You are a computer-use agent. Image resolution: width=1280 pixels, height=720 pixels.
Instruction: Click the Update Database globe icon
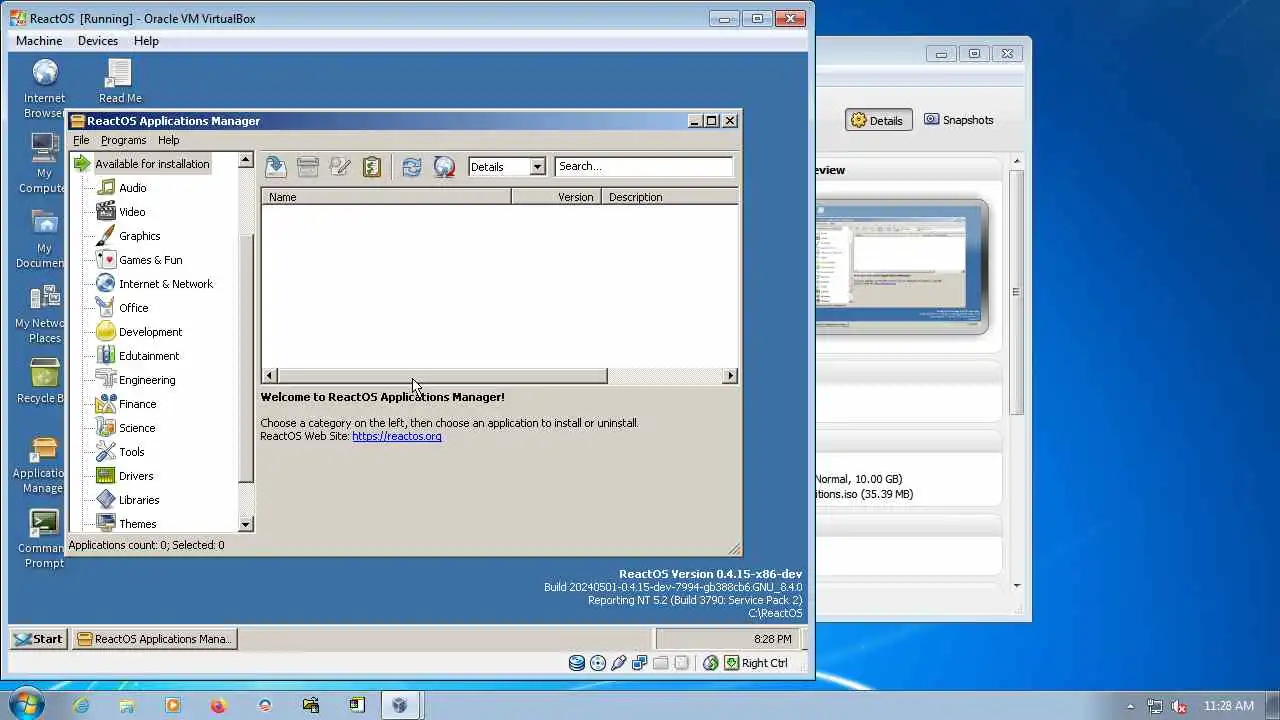[444, 167]
